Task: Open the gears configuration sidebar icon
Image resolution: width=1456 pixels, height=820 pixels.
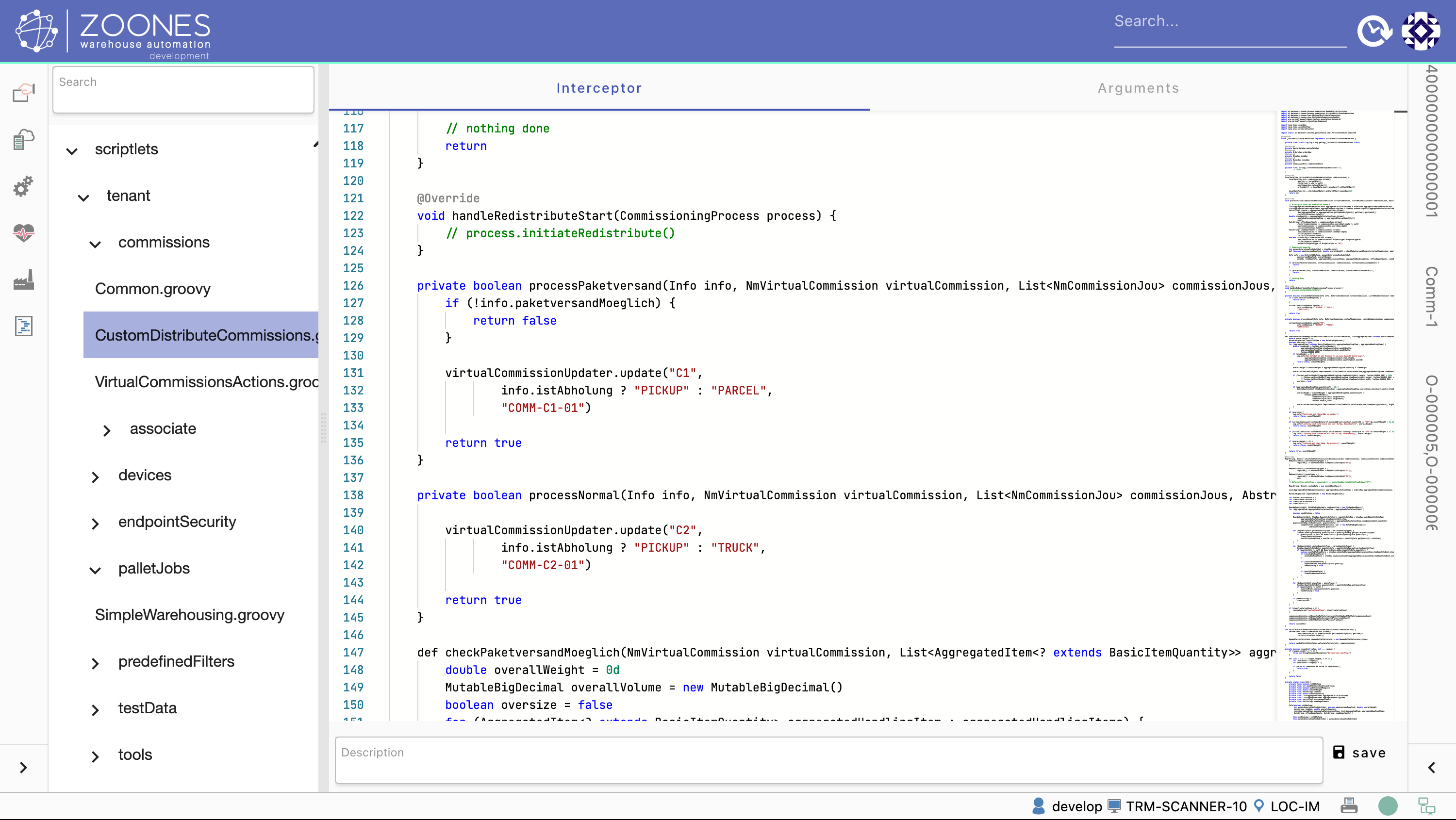Action: pyautogui.click(x=24, y=186)
